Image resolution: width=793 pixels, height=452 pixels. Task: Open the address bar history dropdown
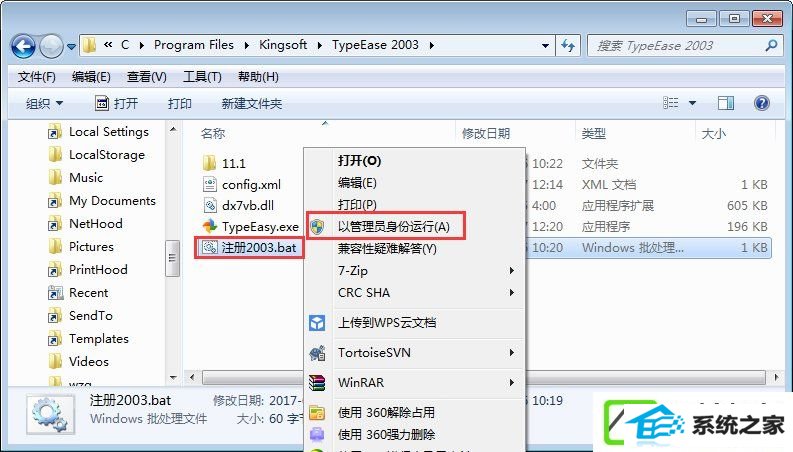(x=545, y=46)
